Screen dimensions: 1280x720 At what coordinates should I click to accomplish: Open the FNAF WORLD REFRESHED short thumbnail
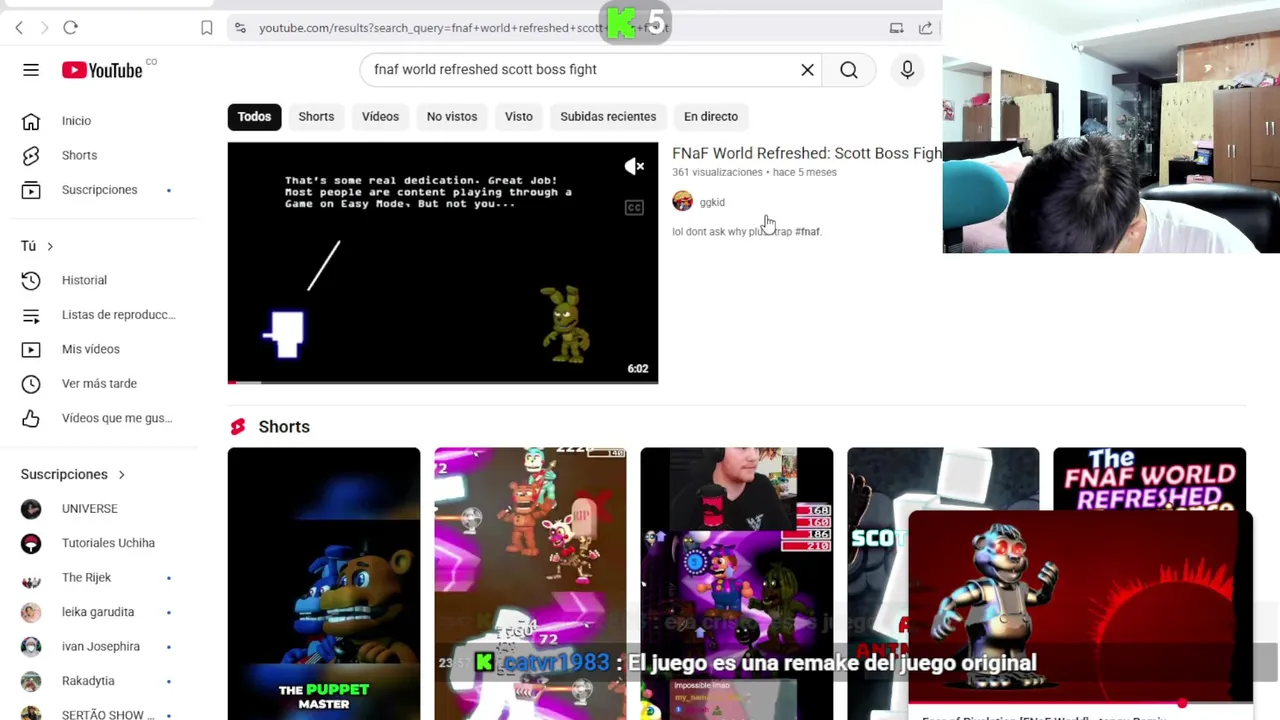pyautogui.click(x=1149, y=480)
